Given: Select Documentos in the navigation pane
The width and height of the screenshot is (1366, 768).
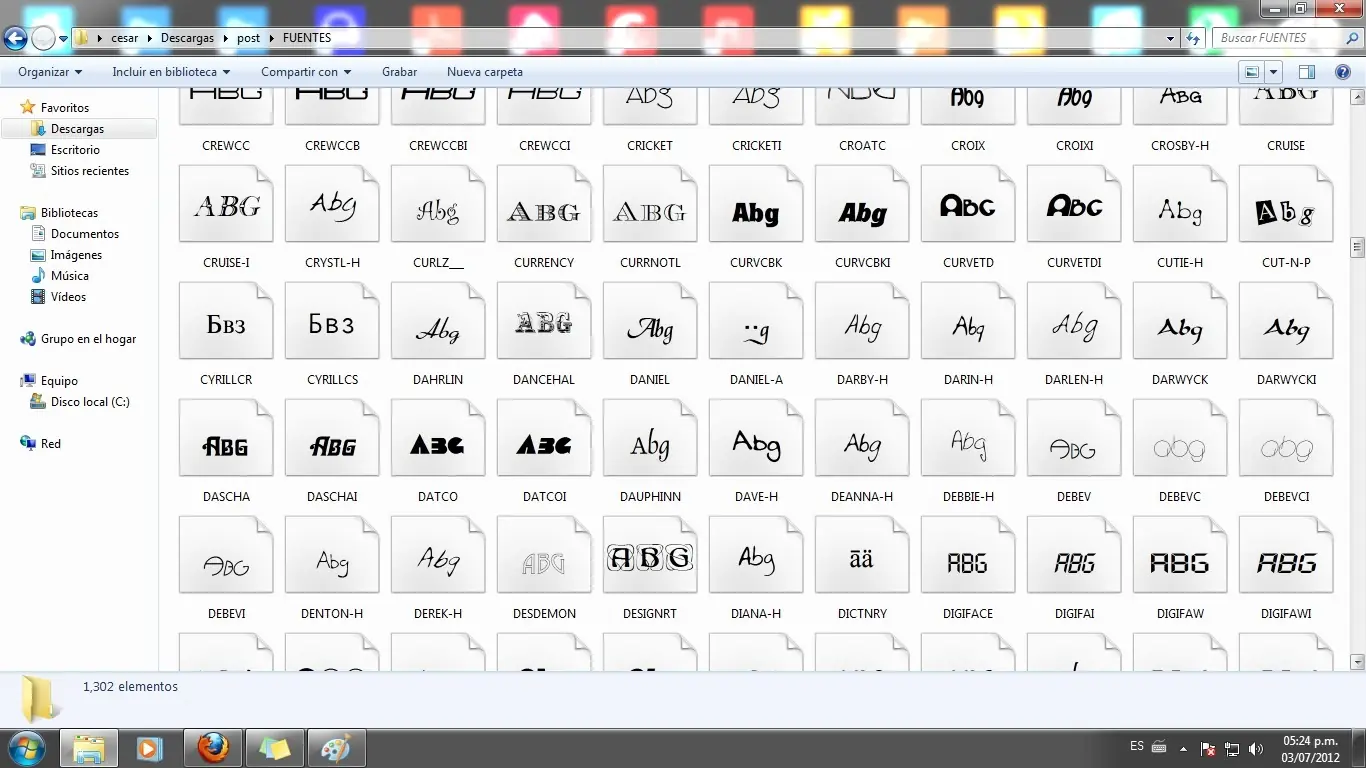Looking at the screenshot, I should click(85, 234).
